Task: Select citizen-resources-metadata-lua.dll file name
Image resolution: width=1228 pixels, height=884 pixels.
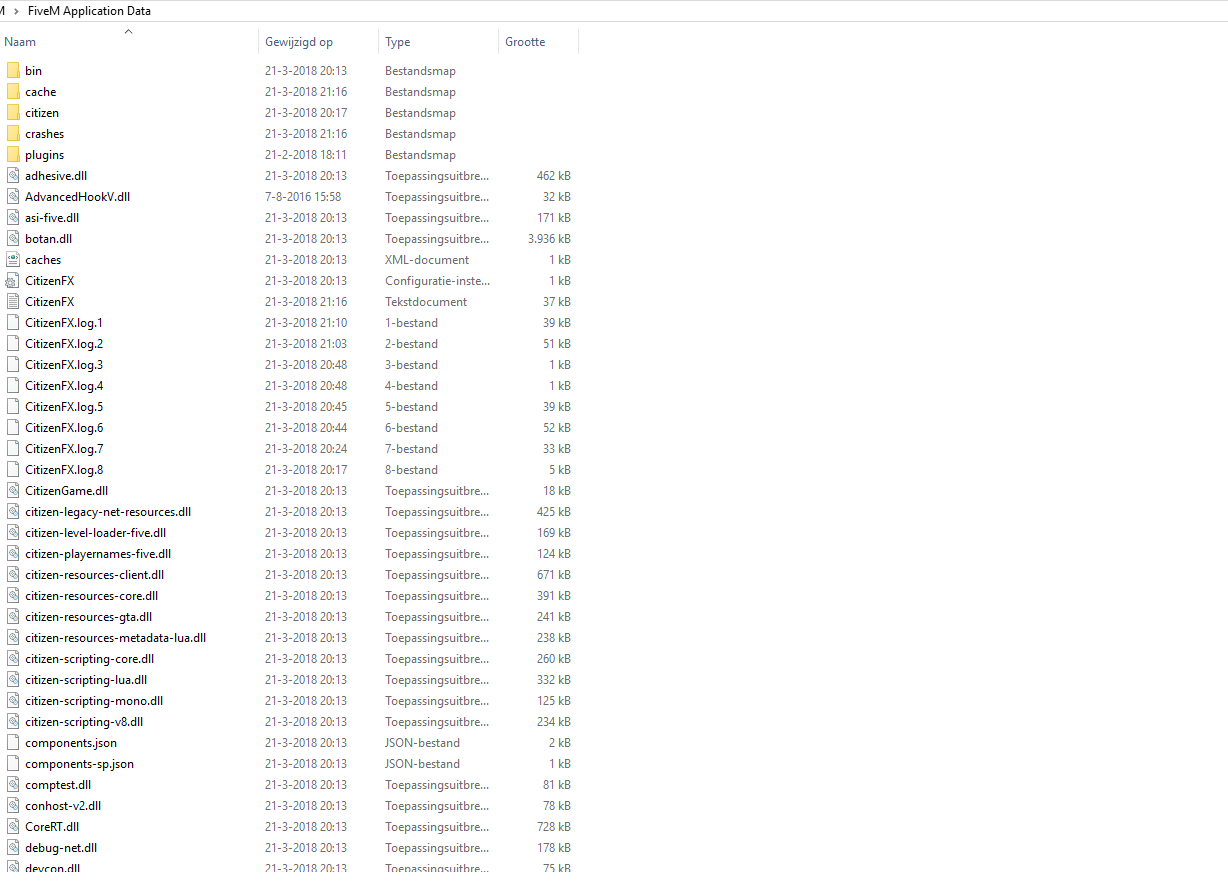Action: (x=116, y=637)
